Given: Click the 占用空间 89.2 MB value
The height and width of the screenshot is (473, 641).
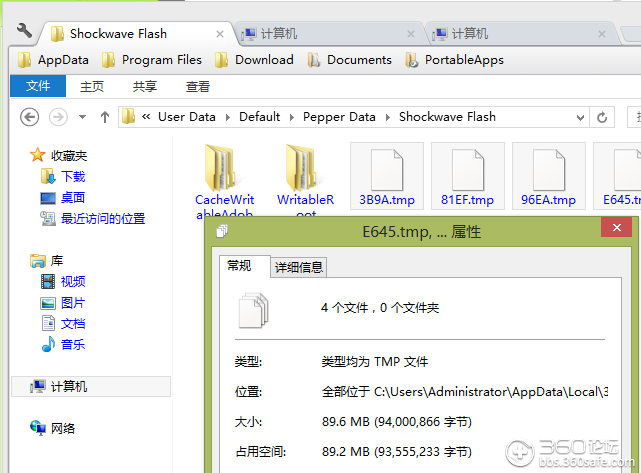Looking at the screenshot, I should 397,452.
